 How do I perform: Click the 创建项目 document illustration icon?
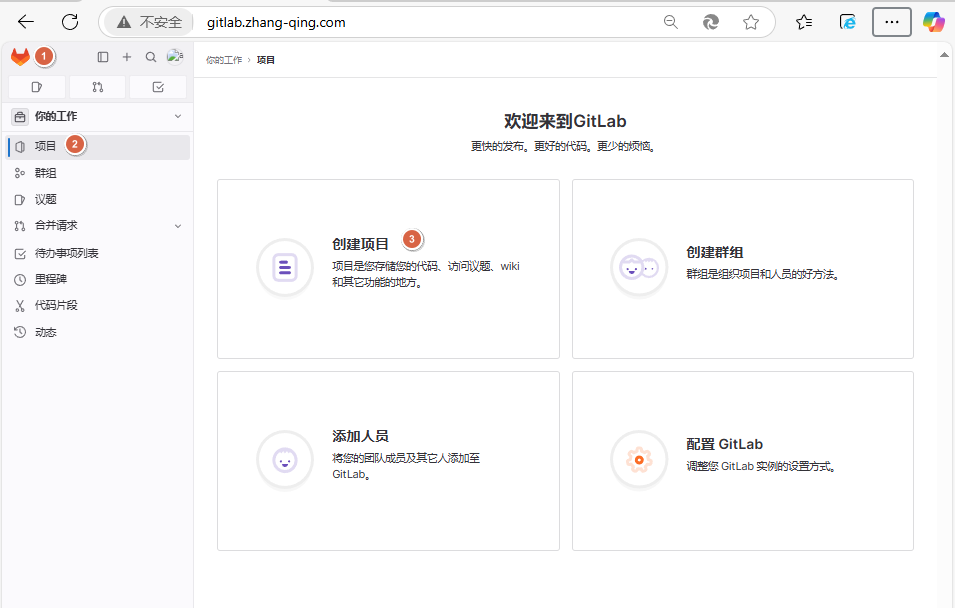click(x=285, y=267)
